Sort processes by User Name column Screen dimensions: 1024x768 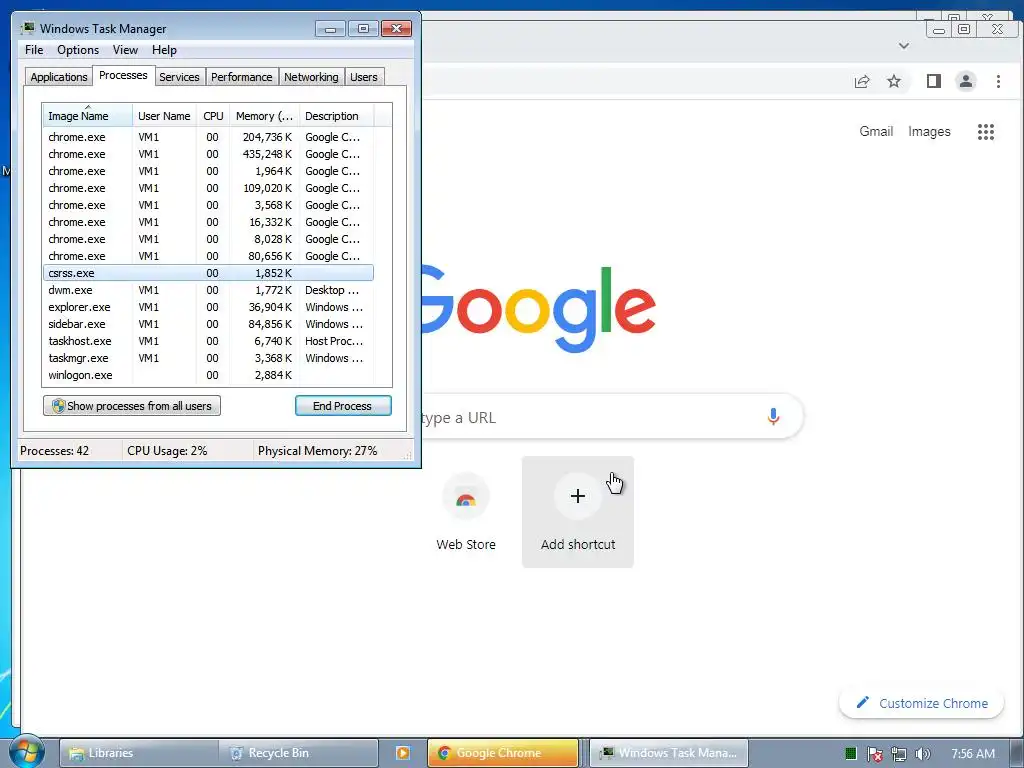click(x=164, y=116)
